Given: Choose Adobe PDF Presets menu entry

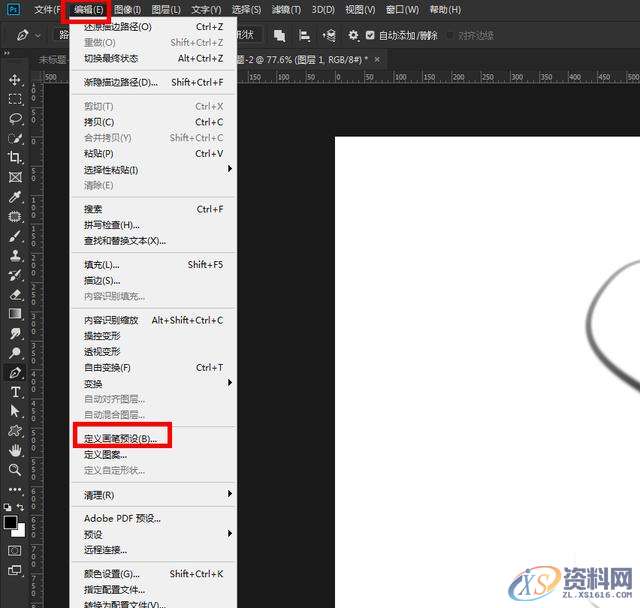Looking at the screenshot, I should tap(153, 518).
